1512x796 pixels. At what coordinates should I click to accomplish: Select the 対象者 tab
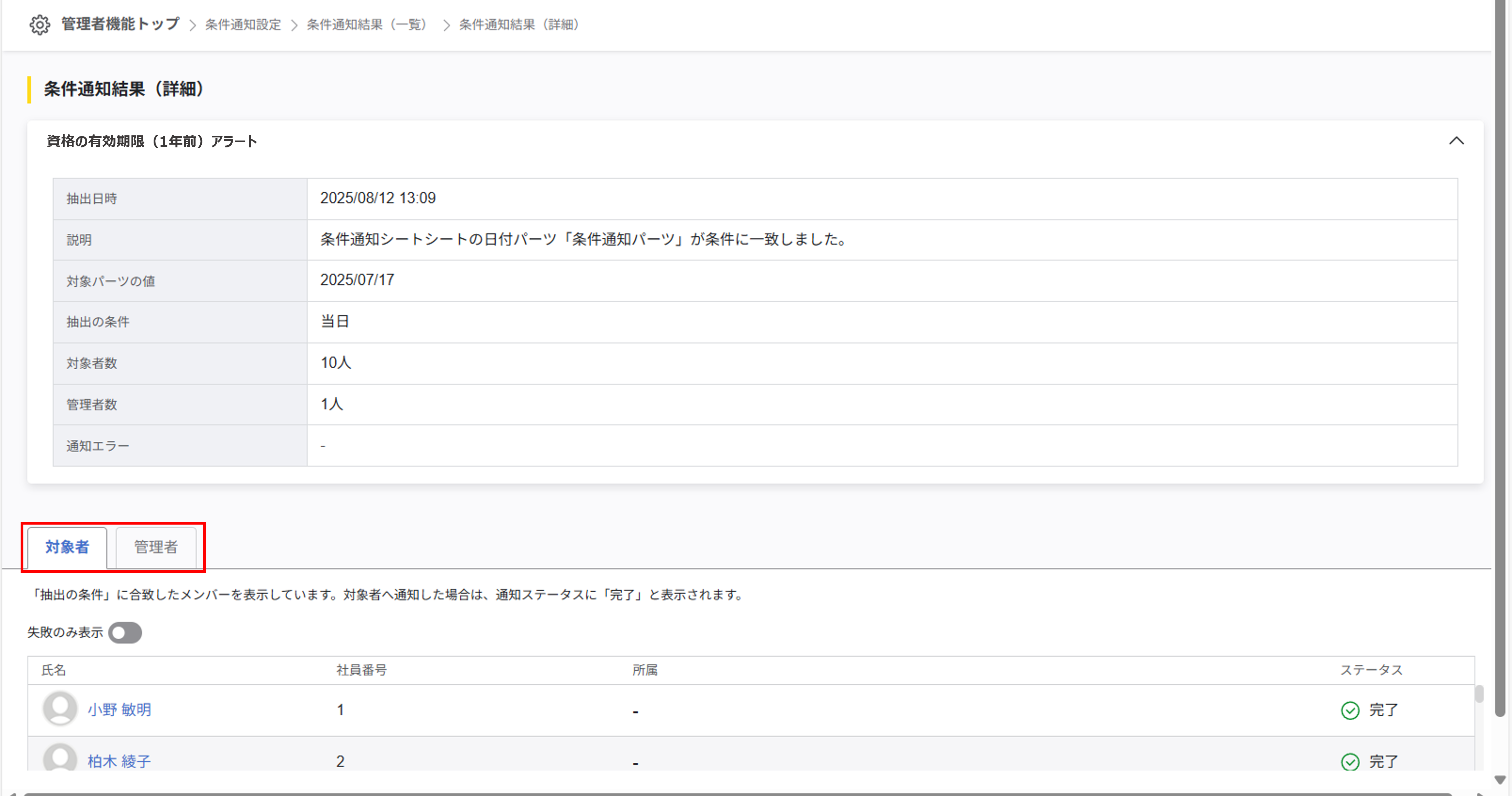(x=66, y=547)
